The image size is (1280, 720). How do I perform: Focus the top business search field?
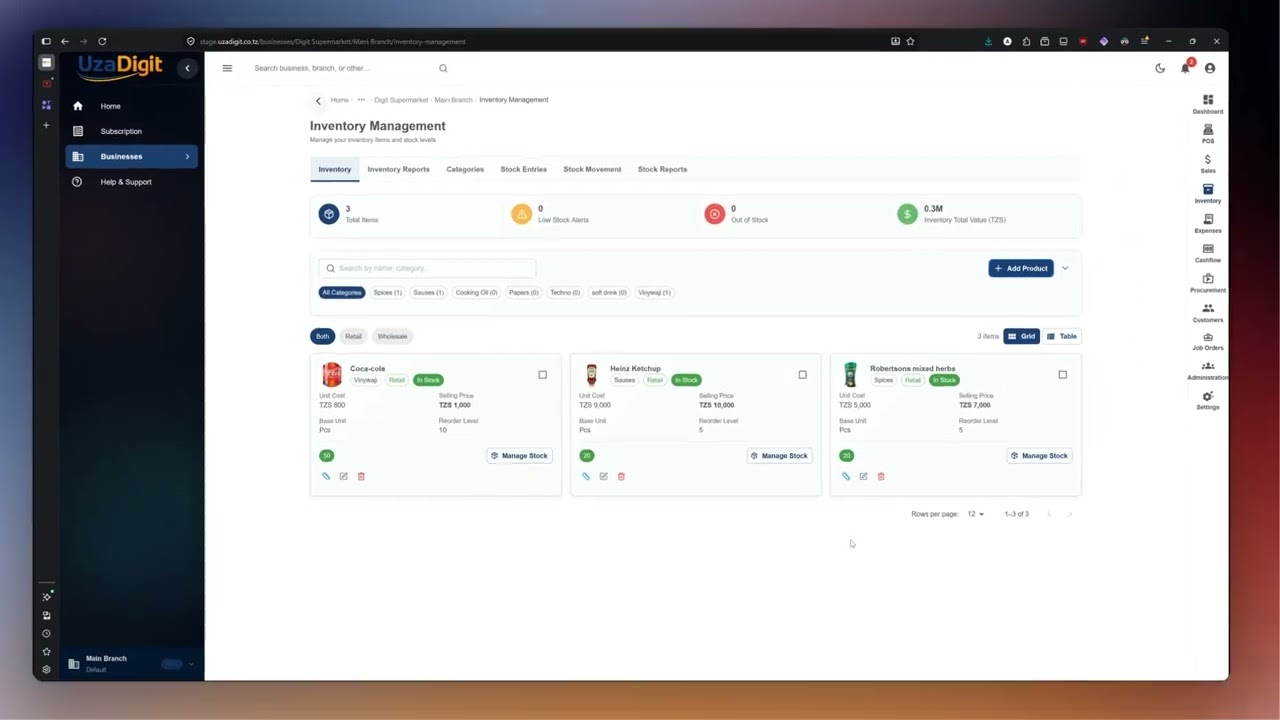pyautogui.click(x=341, y=68)
